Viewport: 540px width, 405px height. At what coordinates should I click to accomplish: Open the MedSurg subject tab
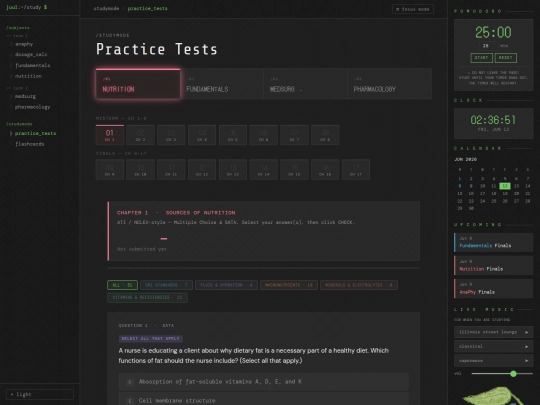pyautogui.click(x=305, y=84)
